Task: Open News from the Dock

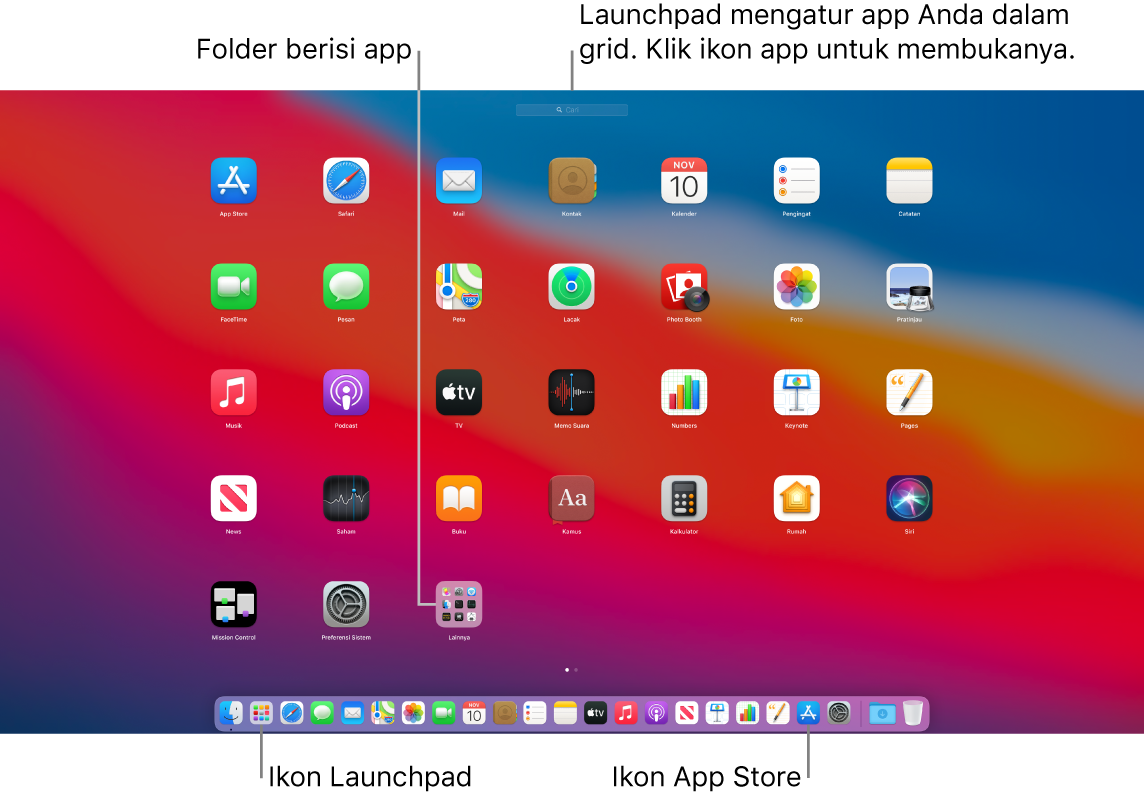Action: (687, 713)
